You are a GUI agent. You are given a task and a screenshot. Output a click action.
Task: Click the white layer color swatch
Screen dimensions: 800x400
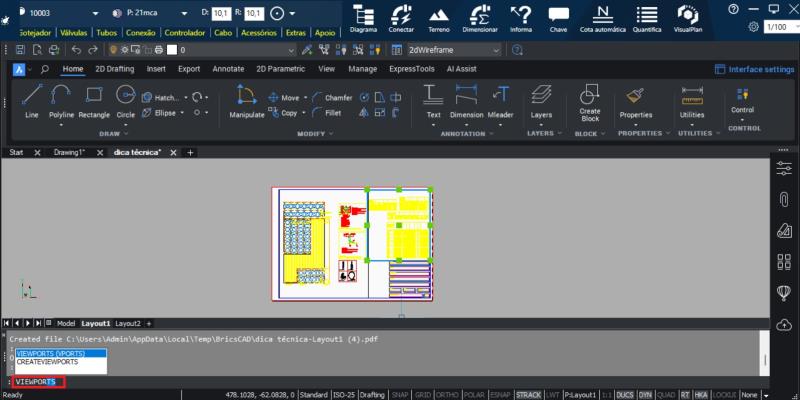tap(172, 49)
